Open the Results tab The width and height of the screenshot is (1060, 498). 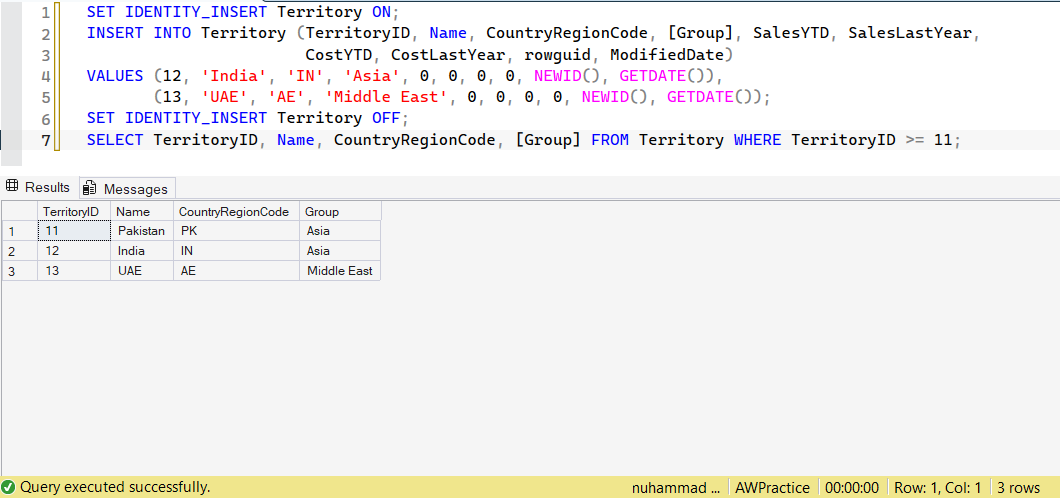pyautogui.click(x=39, y=187)
